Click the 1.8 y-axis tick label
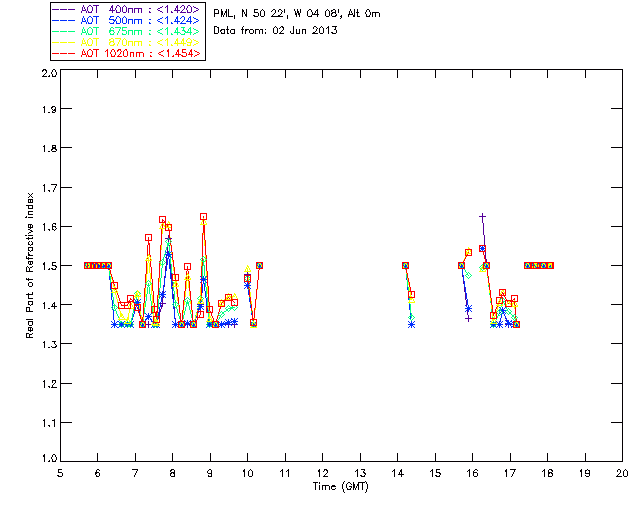The height and width of the screenshot is (512, 640). click(x=49, y=148)
